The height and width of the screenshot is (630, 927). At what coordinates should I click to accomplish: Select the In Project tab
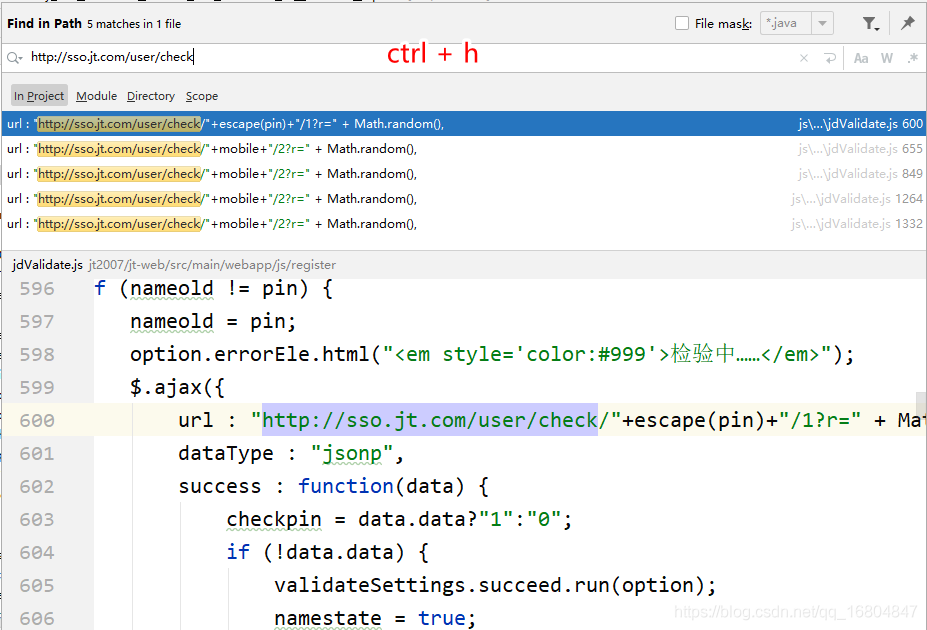[x=39, y=96]
